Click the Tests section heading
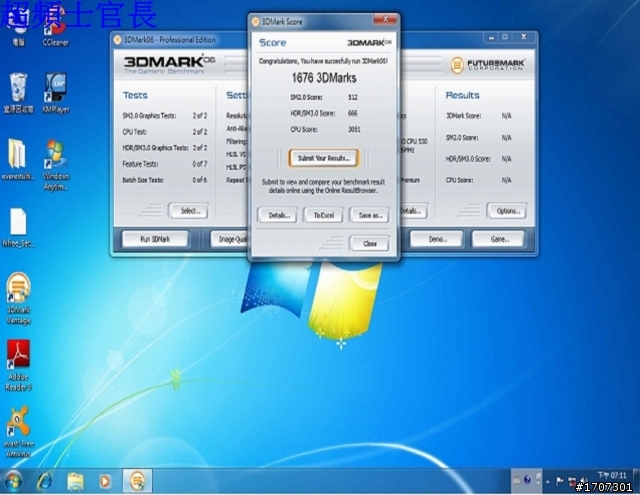 (x=135, y=95)
